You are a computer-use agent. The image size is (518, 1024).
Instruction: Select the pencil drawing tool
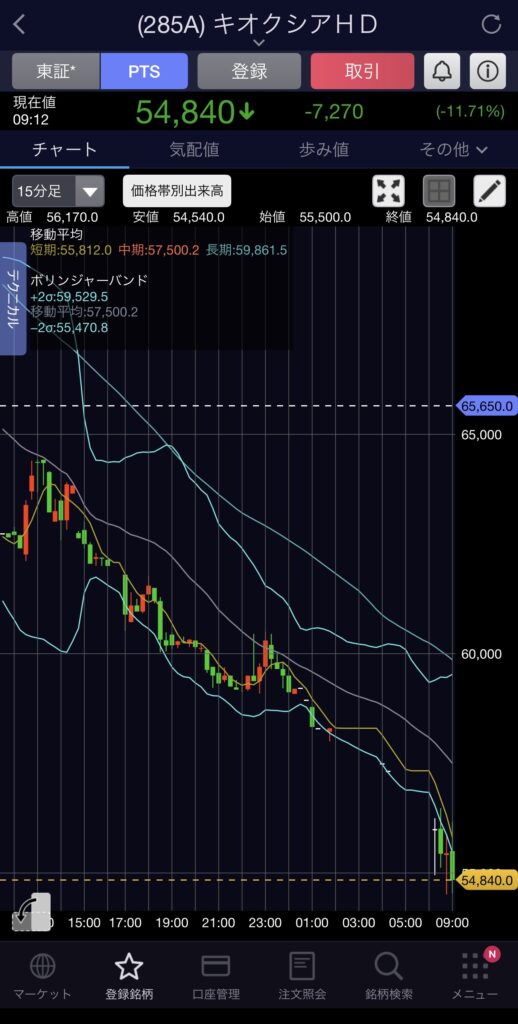(489, 191)
